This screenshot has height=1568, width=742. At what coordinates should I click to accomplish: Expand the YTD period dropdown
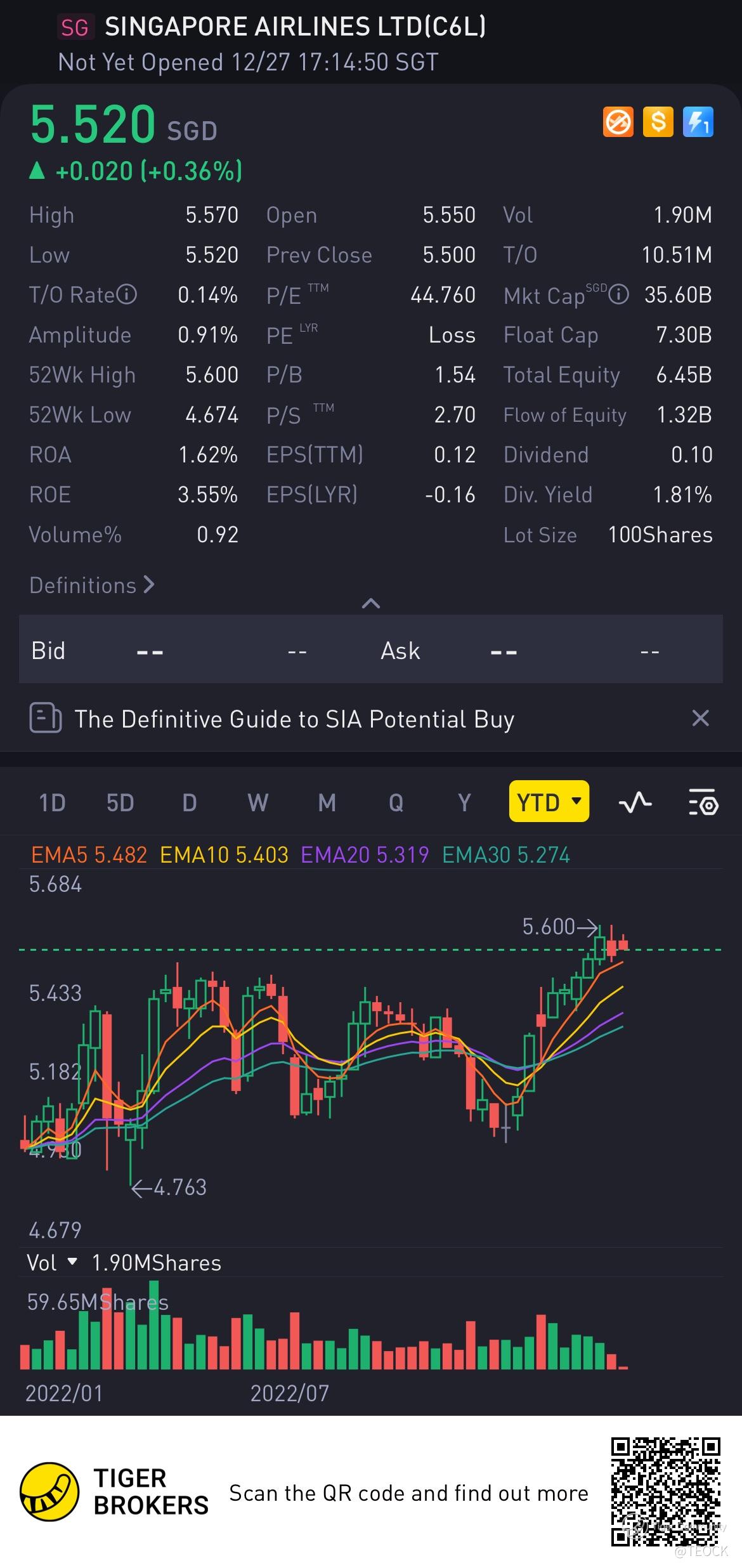point(549,802)
